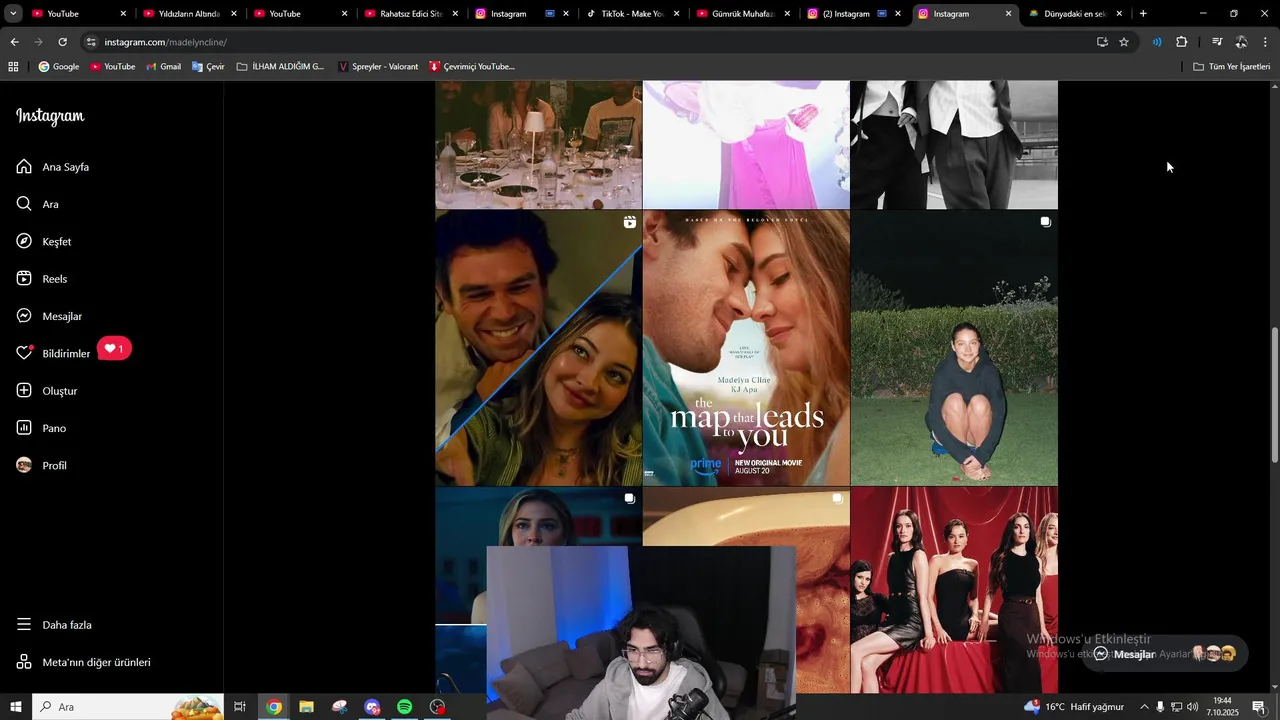The image size is (1280, 720).
Task: Open Task View on the taskbar
Action: [x=240, y=707]
